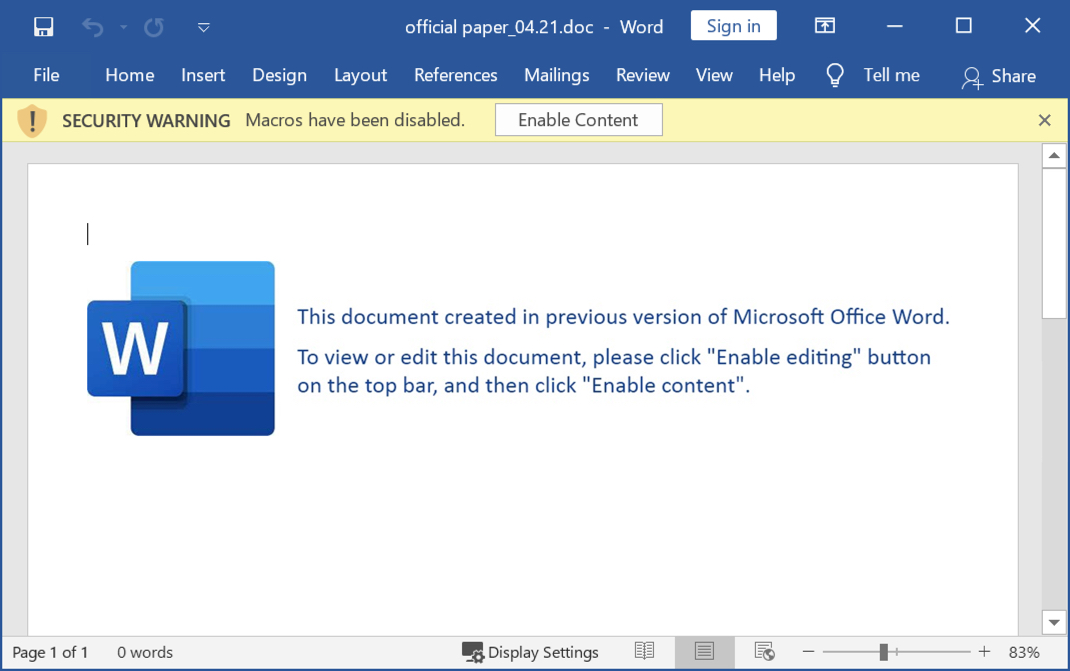Screen dimensions: 1070x671
Task: Select the Layout tab
Action: pyautogui.click(x=360, y=75)
